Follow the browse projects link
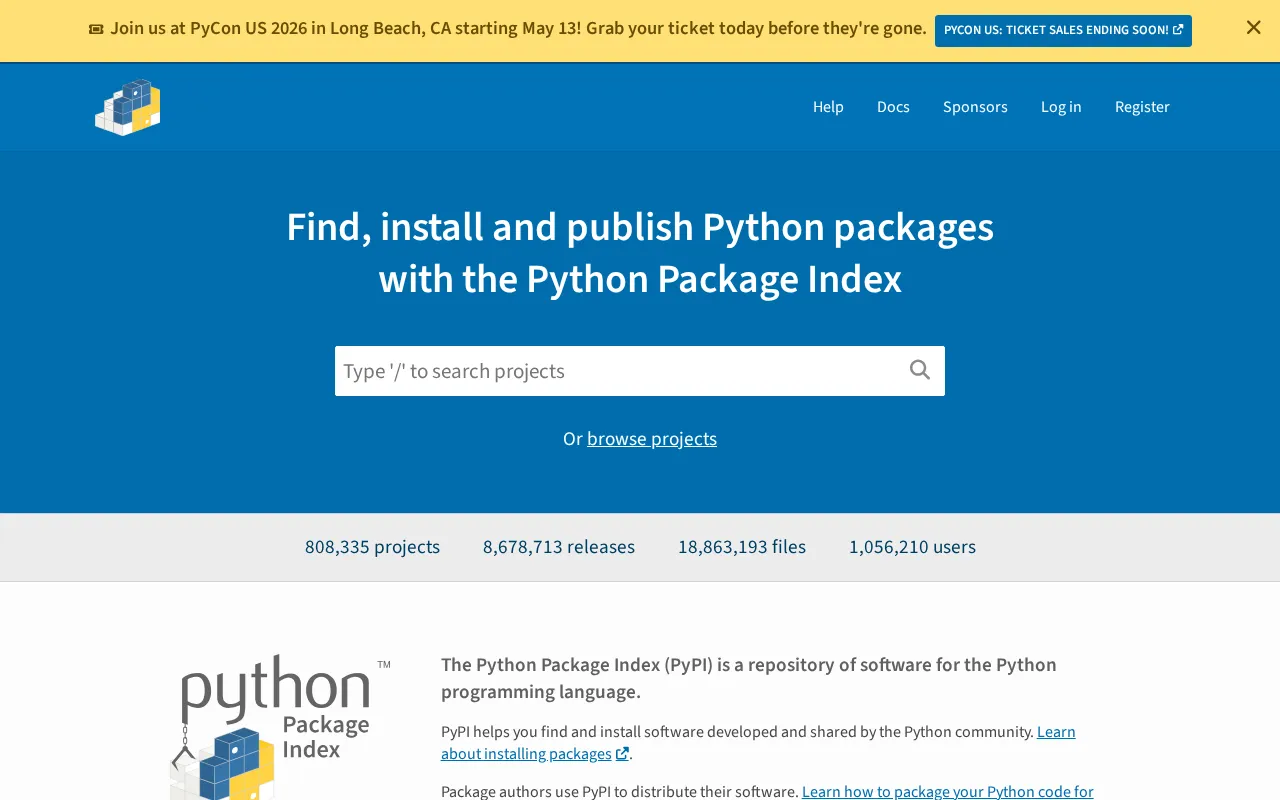 point(652,439)
